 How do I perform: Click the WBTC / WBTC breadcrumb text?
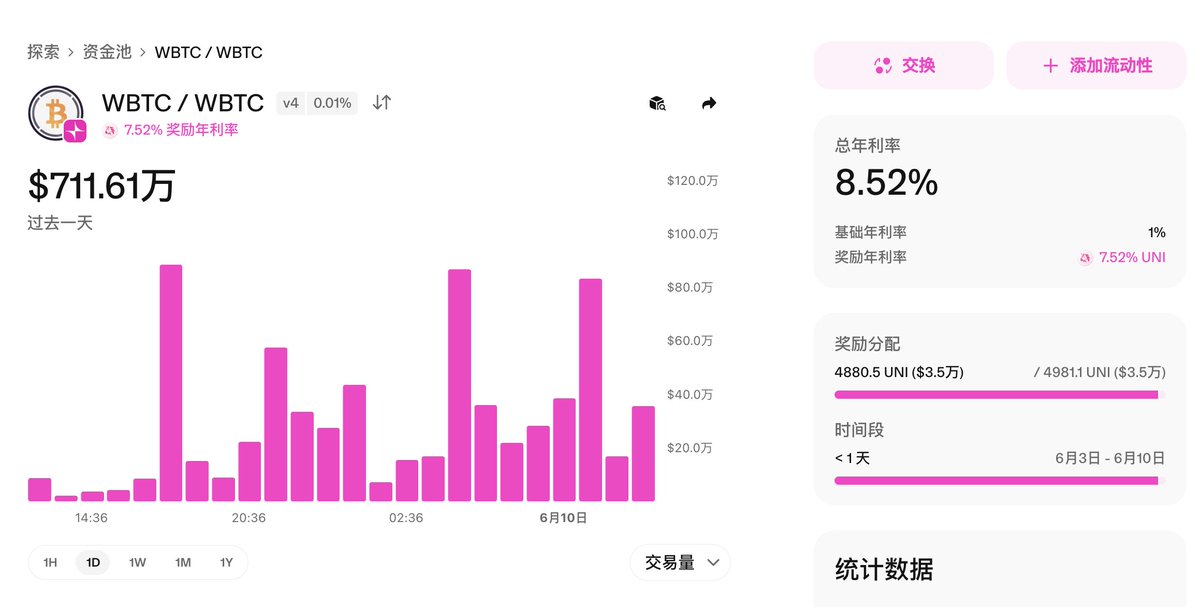click(209, 52)
